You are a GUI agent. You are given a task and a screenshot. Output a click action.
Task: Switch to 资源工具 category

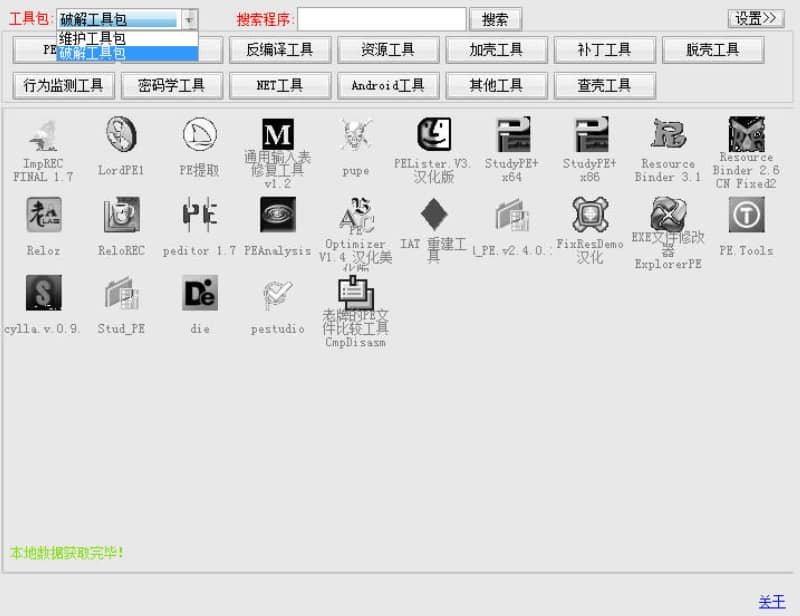tap(388, 50)
